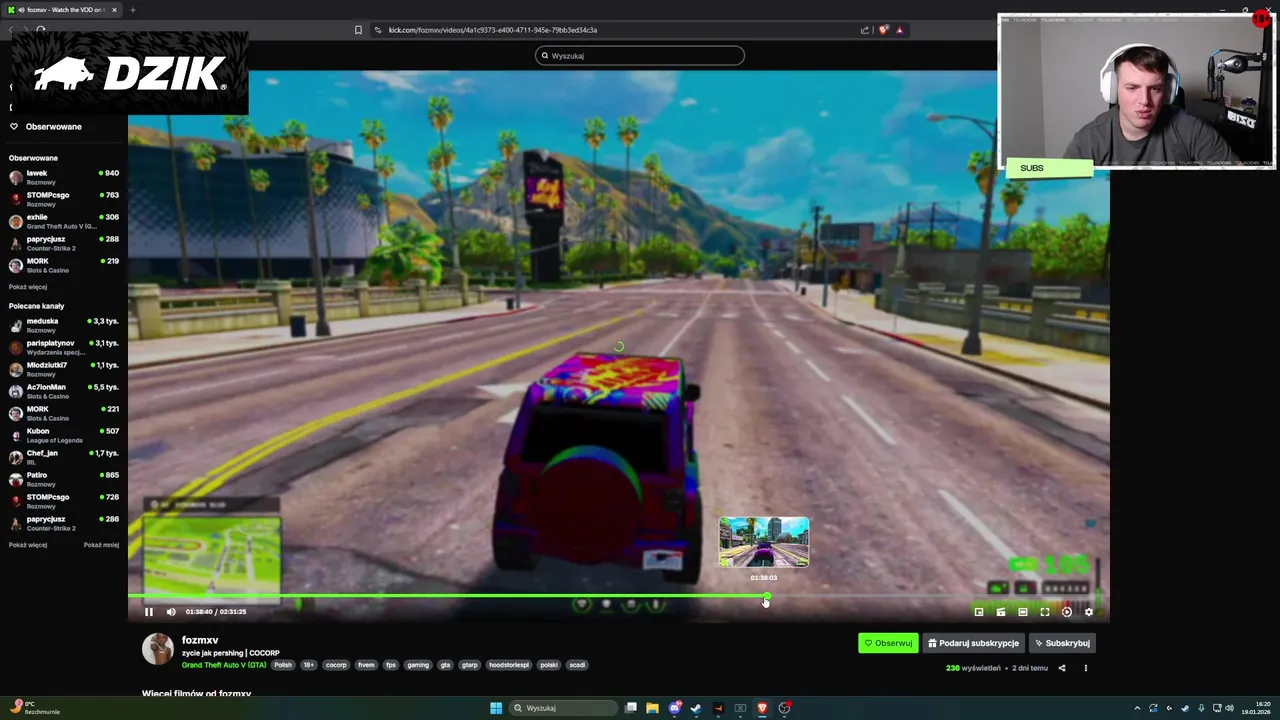The image size is (1280, 720).
Task: Open lawek channel in sidebar
Action: pos(64,177)
